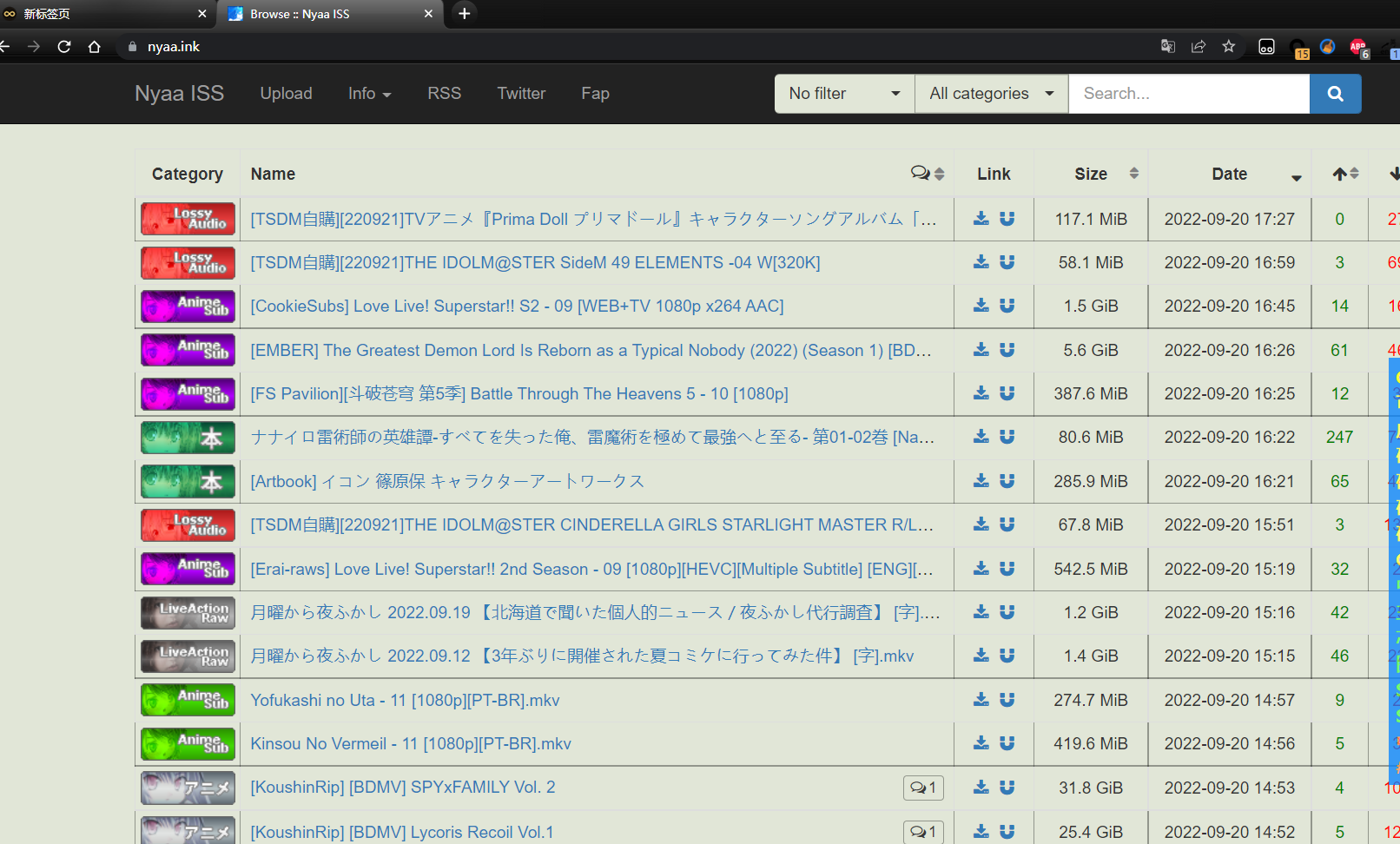Sort by comments count icon
The image size is (1400, 844).
click(928, 174)
